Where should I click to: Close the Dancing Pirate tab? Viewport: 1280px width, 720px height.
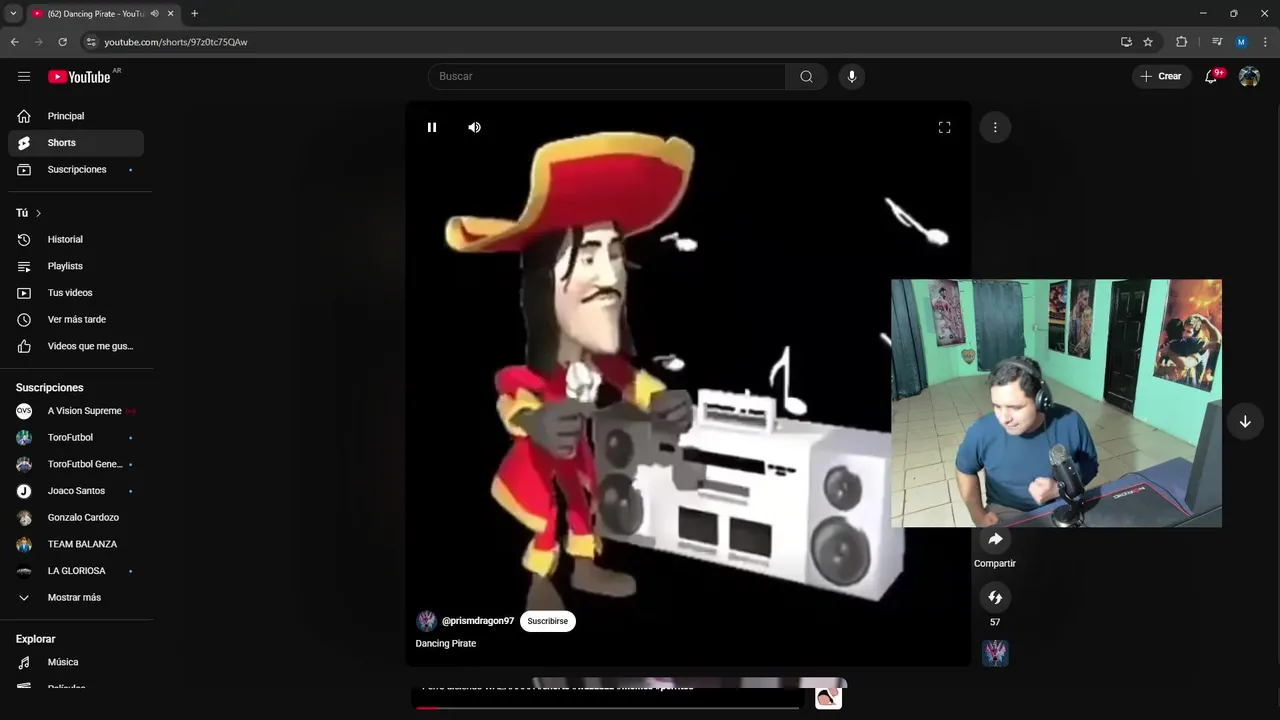(x=170, y=14)
